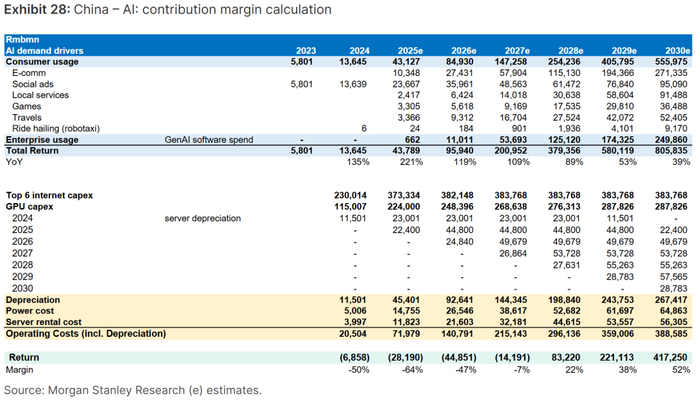Click the 2025e column header
700x401 pixels.
pyautogui.click(x=412, y=50)
